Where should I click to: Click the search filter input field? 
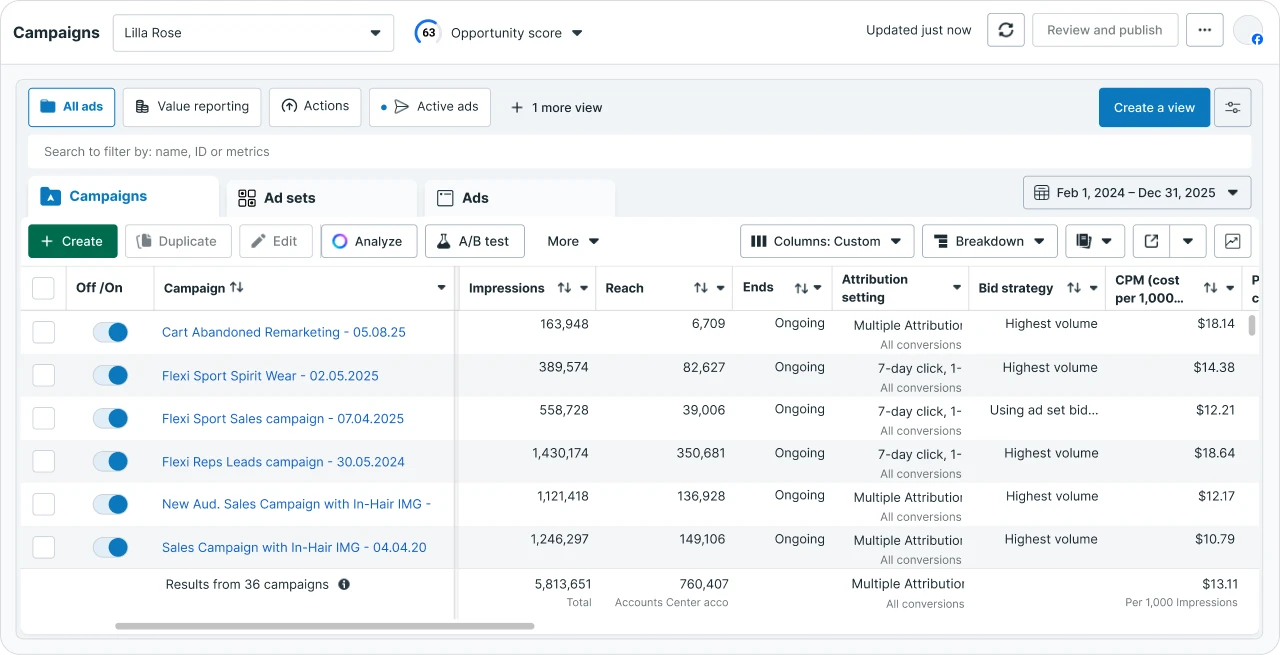pos(640,152)
